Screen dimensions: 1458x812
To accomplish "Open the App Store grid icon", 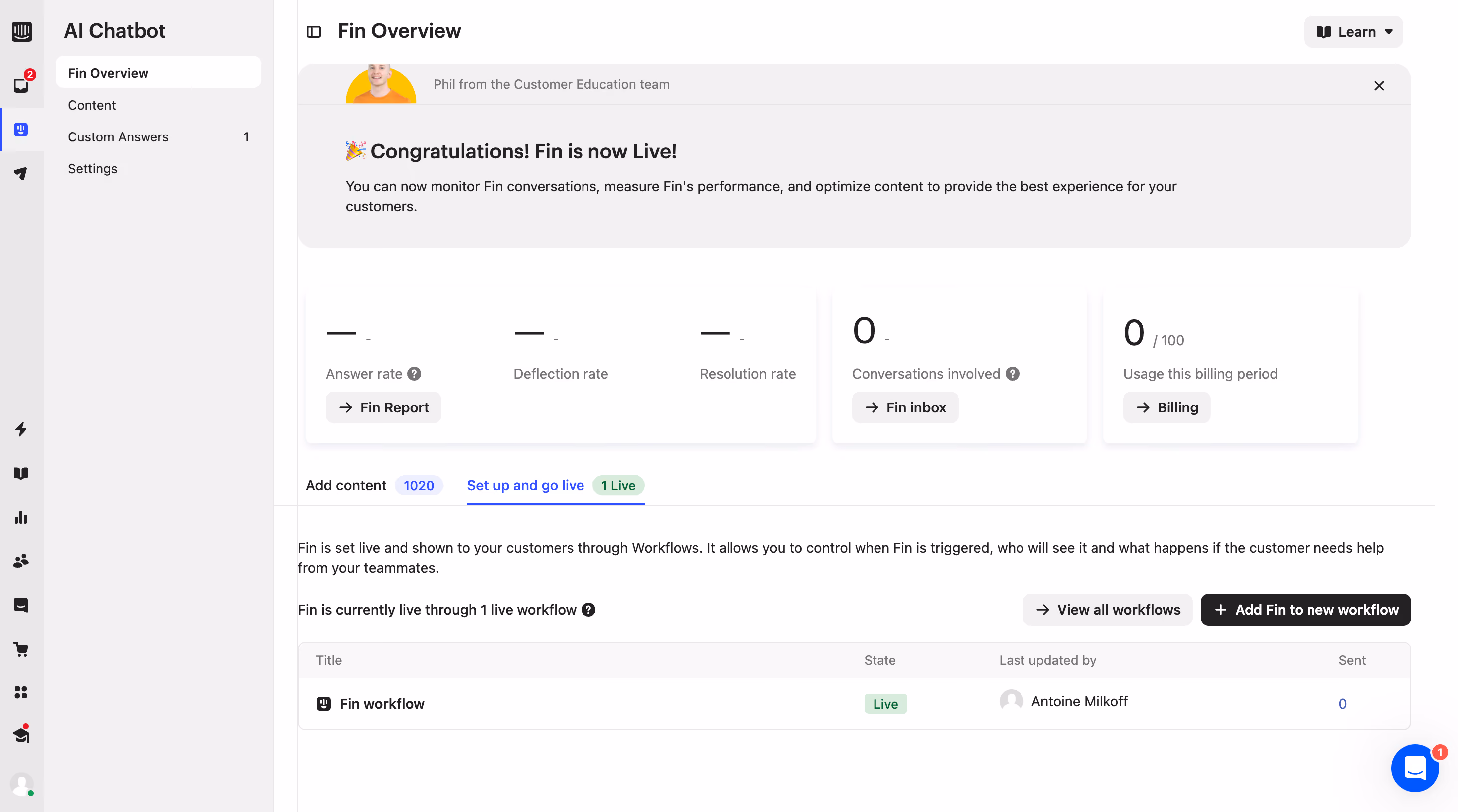I will click(21, 692).
